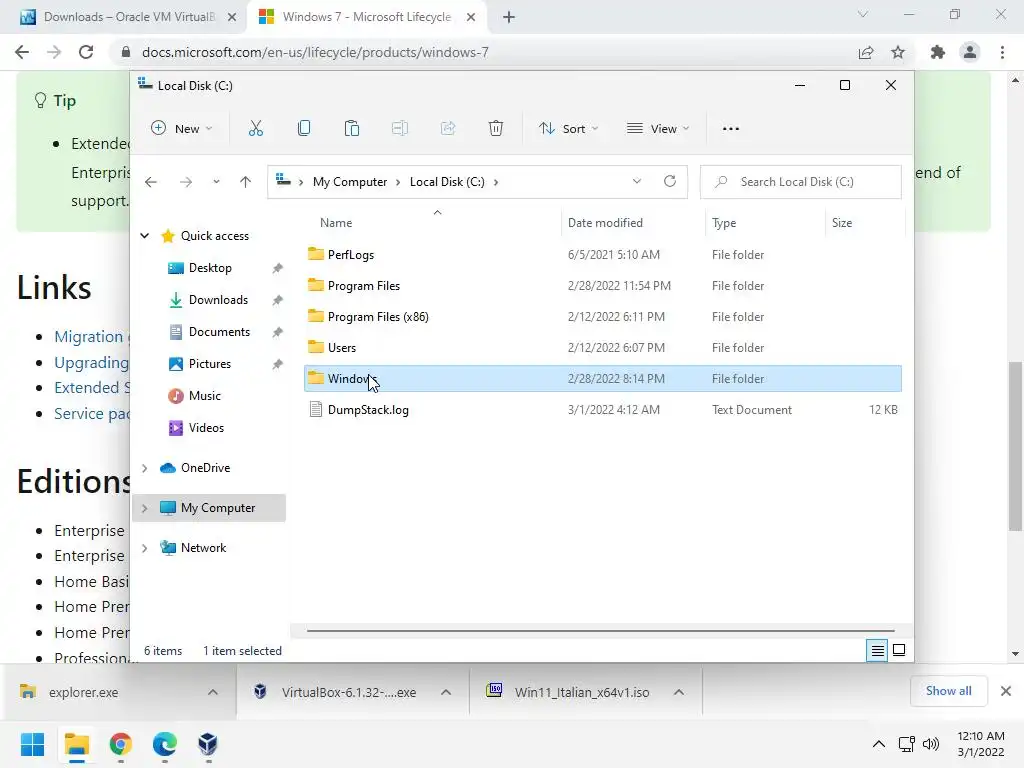Expand address bar history dropdown
Screen dimensions: 1024x768
637,182
